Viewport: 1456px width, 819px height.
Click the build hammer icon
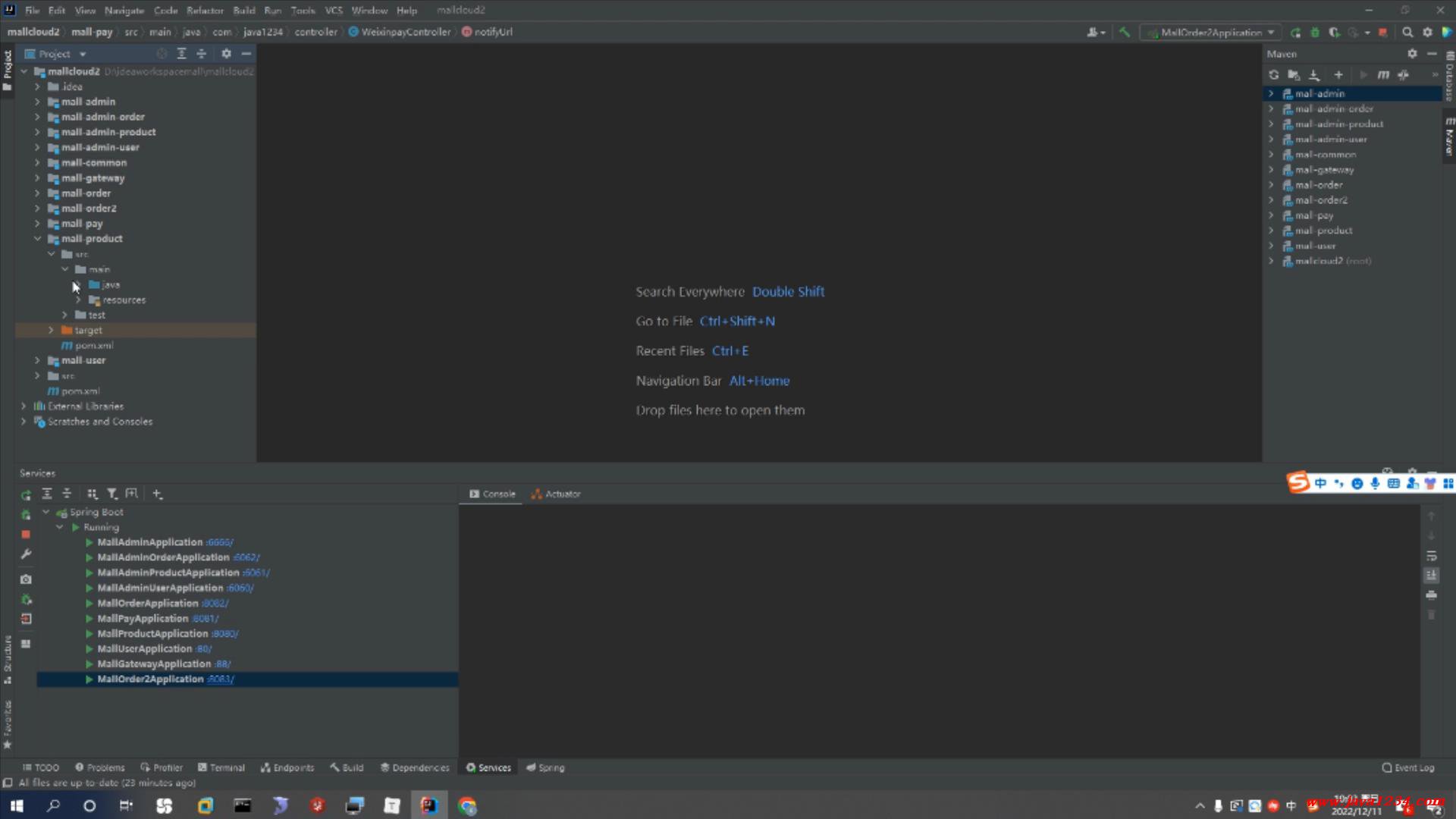pos(1125,33)
